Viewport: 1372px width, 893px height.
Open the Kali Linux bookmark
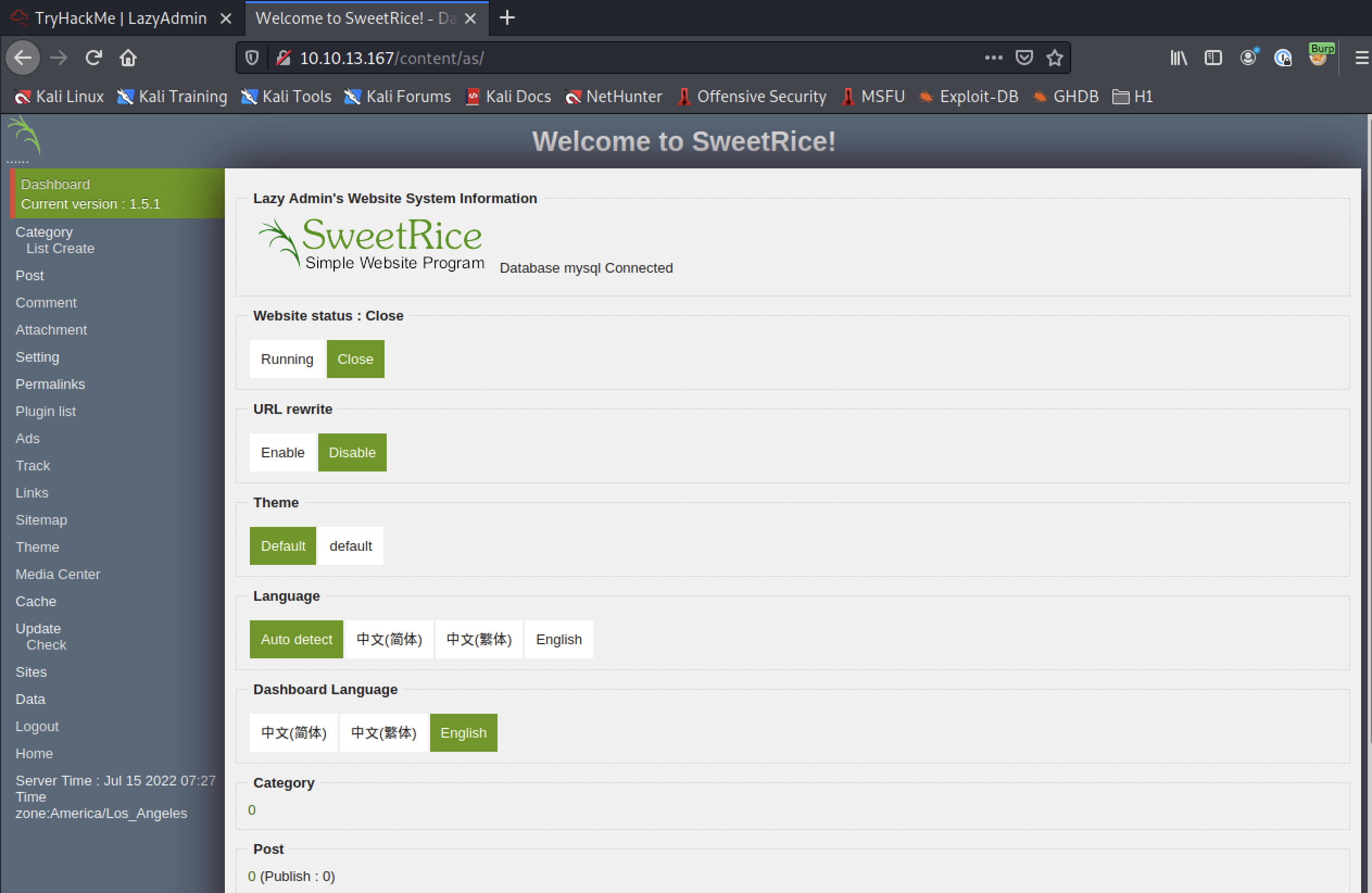click(59, 96)
